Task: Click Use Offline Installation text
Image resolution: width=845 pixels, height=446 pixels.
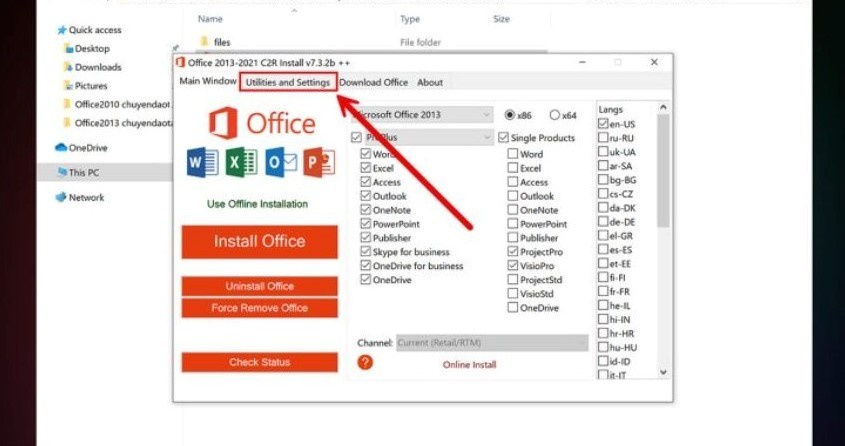Action: pyautogui.click(x=258, y=204)
